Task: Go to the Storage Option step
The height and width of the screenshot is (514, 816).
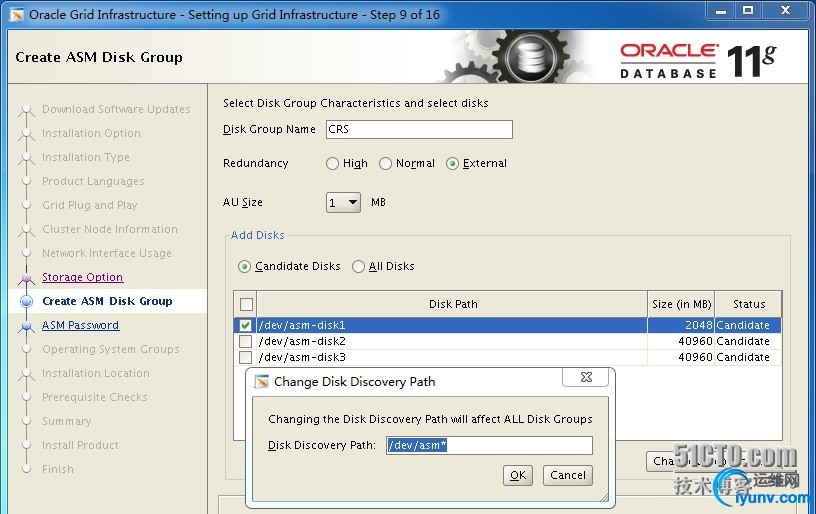Action: coord(83,277)
